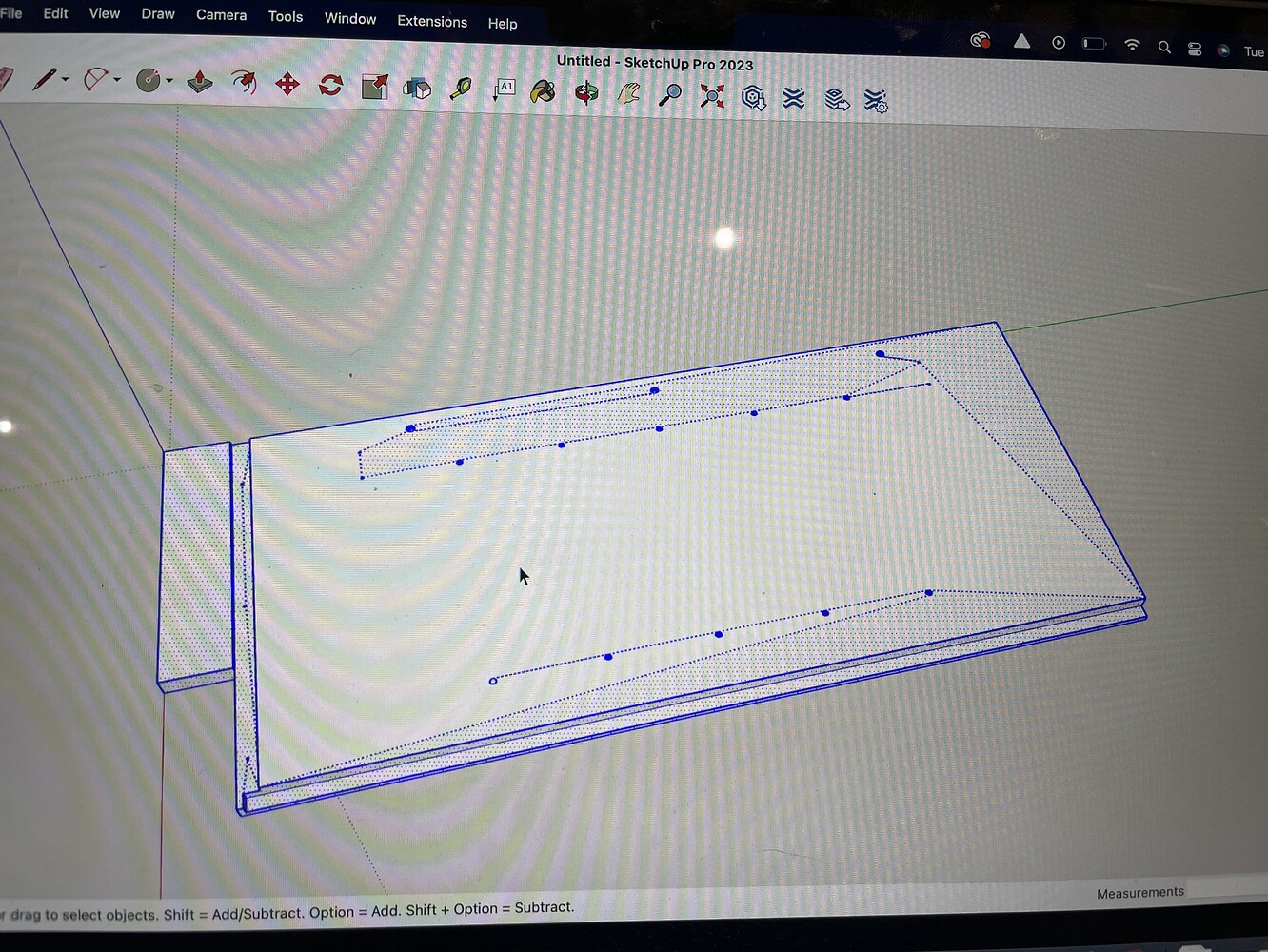Activate the Scale tool
This screenshot has width=1268, height=952.
(x=374, y=88)
